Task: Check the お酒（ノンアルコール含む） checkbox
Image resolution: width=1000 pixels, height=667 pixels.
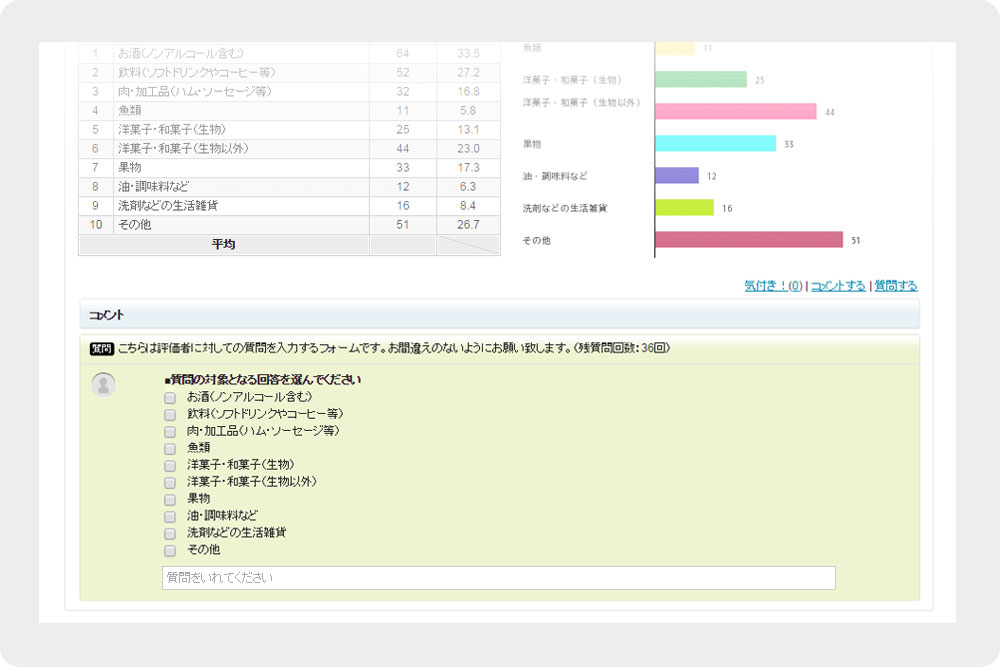Action: coord(170,396)
